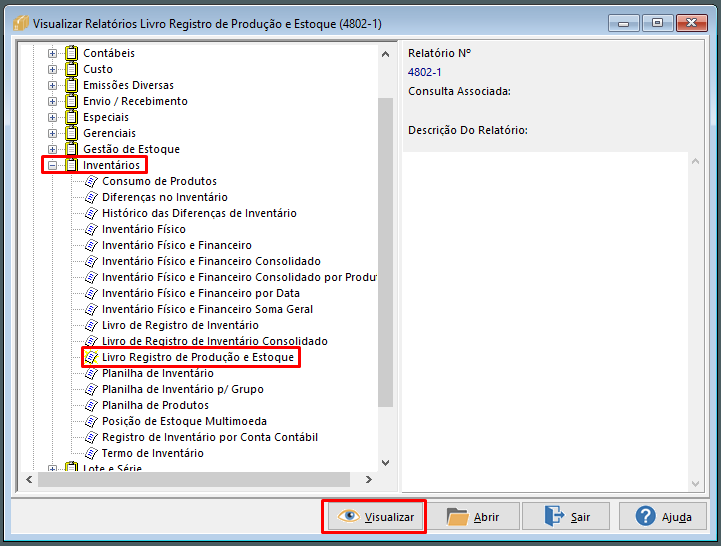Select Consumo de Produtos report
The height and width of the screenshot is (546, 721).
click(x=159, y=181)
